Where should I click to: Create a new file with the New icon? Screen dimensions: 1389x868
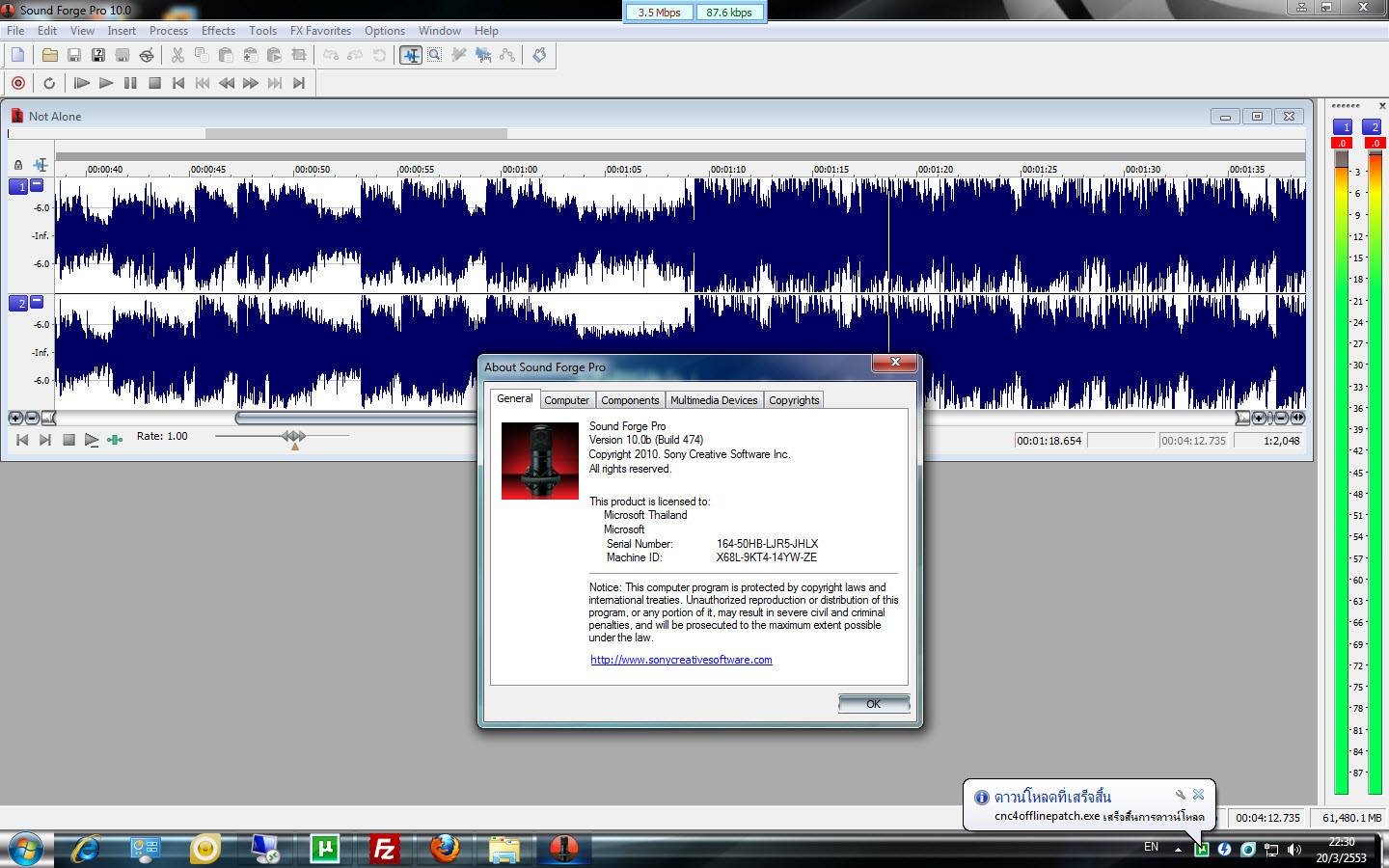pyautogui.click(x=17, y=55)
